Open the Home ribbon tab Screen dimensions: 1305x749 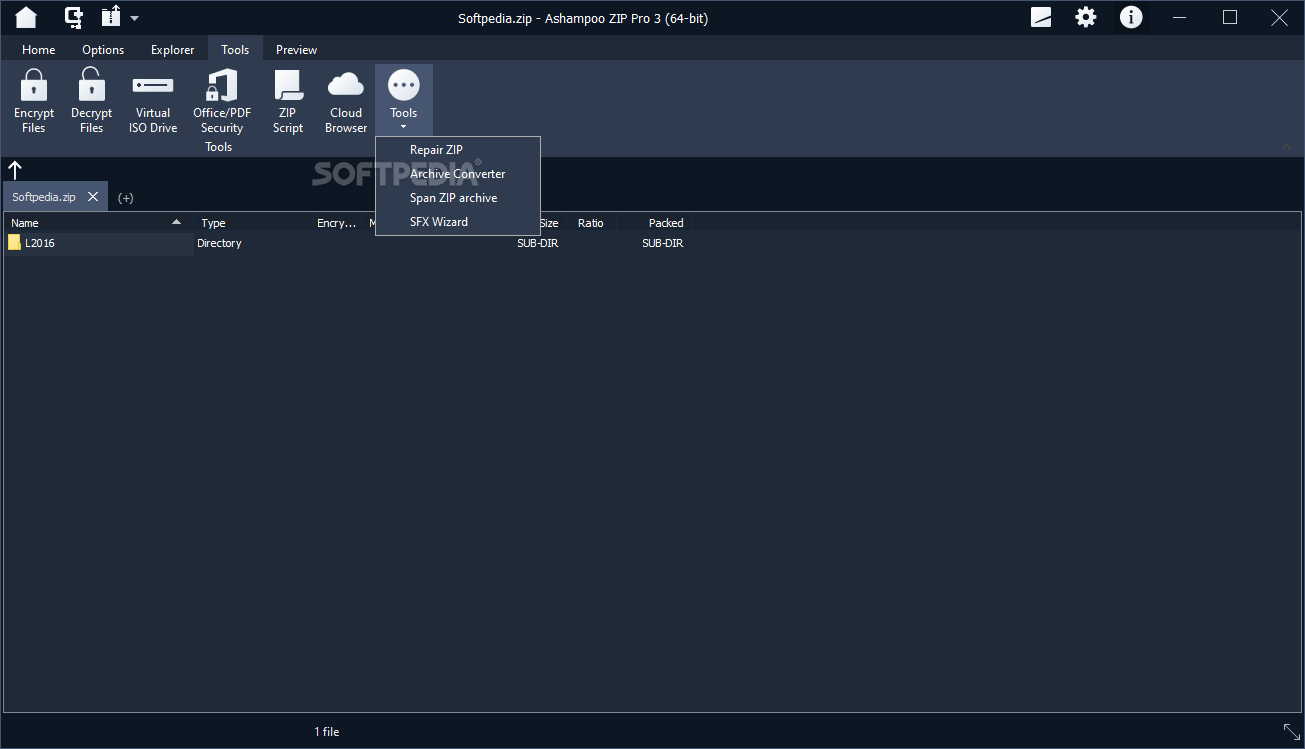pos(39,49)
